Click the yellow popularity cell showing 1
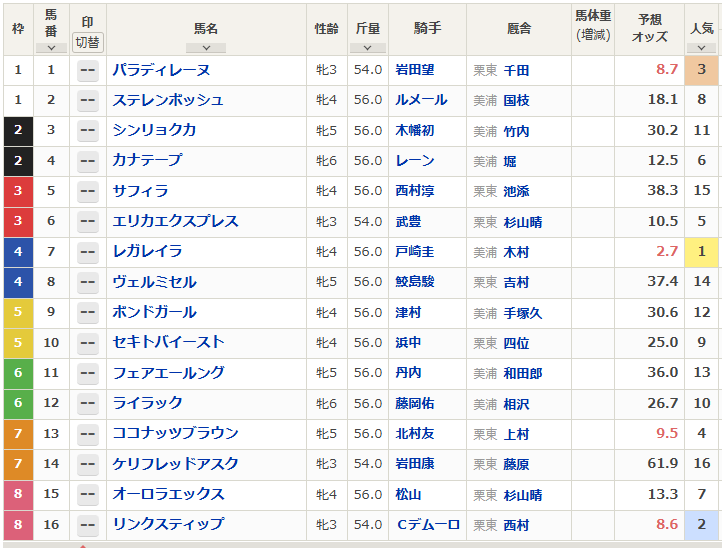This screenshot has height=548, width=722. (702, 252)
